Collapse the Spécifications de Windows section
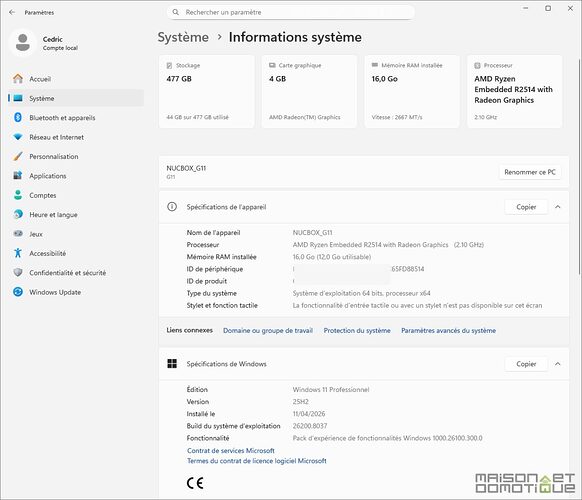582x500 pixels. coord(558,364)
